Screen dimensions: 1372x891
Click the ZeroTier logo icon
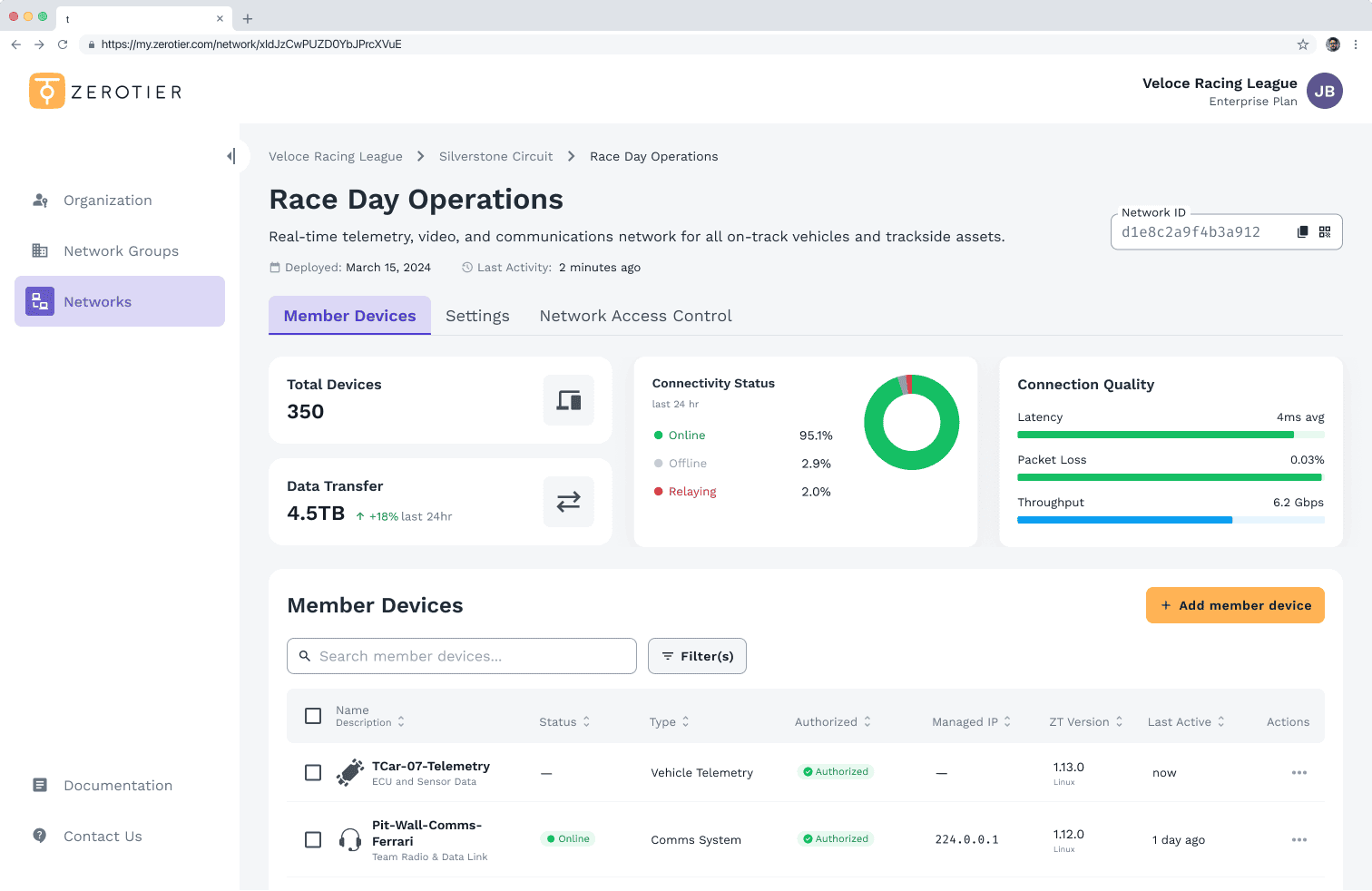coord(47,92)
